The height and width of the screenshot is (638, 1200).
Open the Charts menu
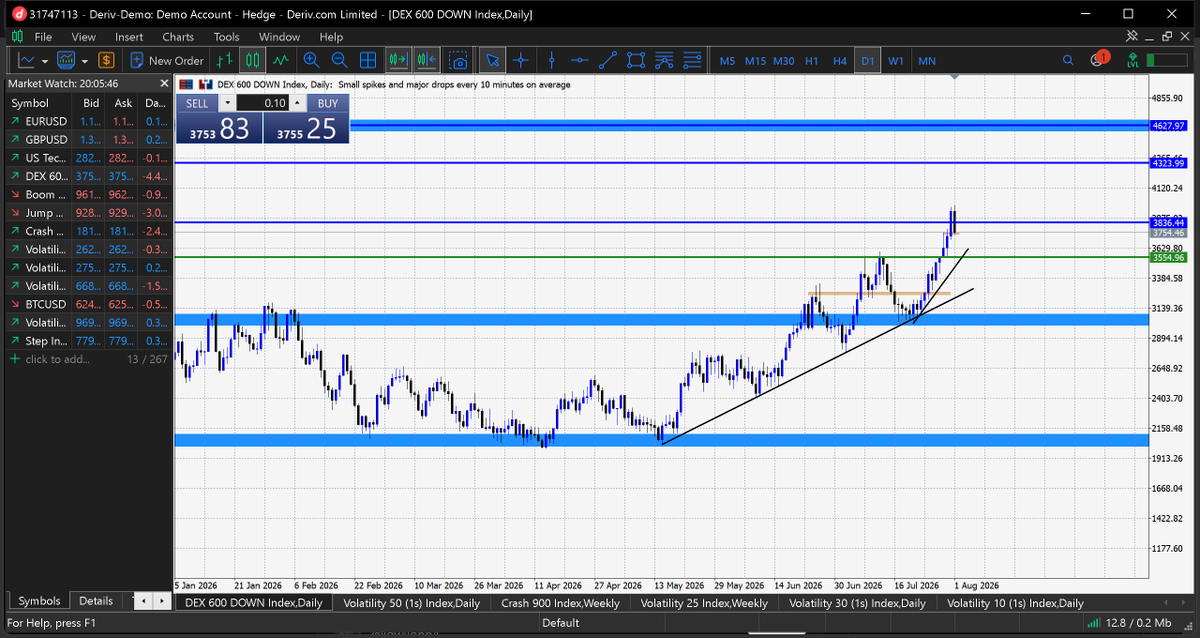178,36
